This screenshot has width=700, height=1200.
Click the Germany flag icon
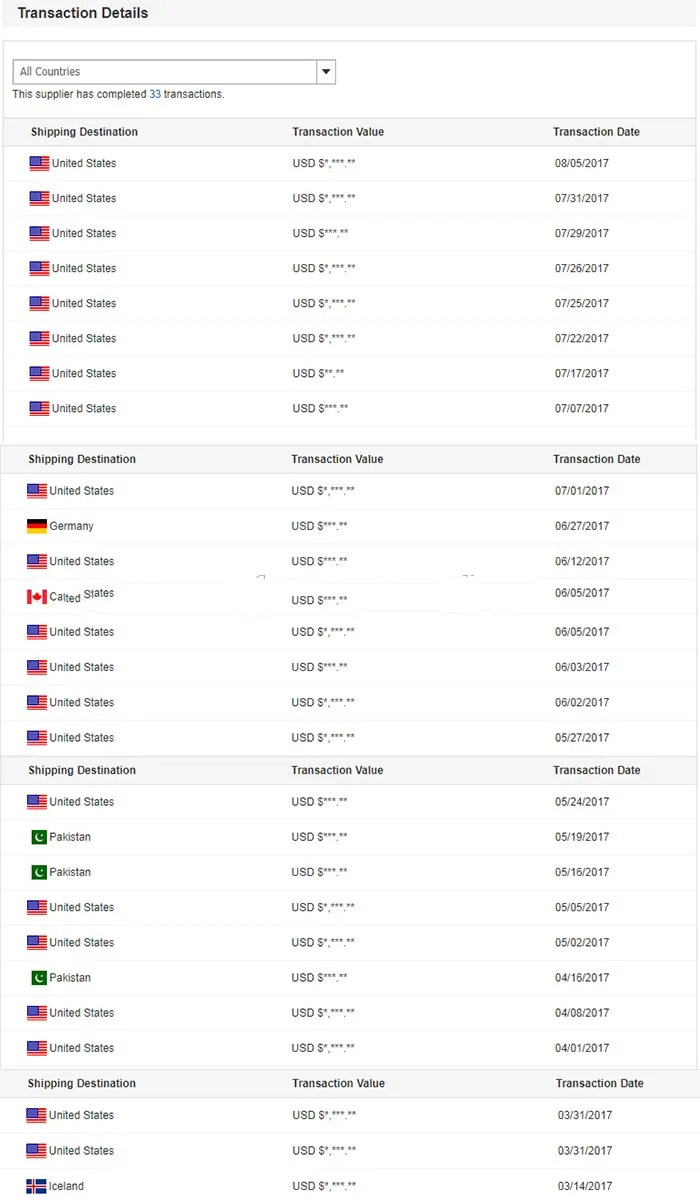click(x=37, y=526)
